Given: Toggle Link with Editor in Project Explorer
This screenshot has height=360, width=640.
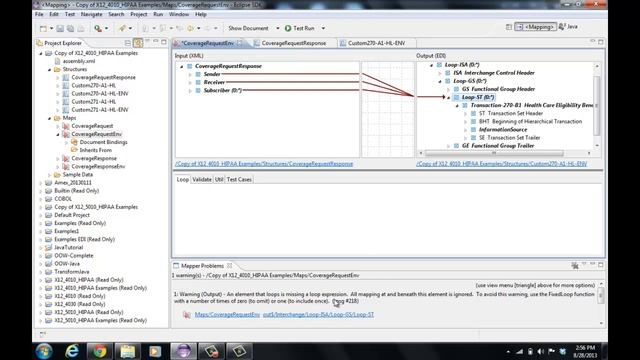Looking at the screenshot, I should pyautogui.click(x=138, y=43).
